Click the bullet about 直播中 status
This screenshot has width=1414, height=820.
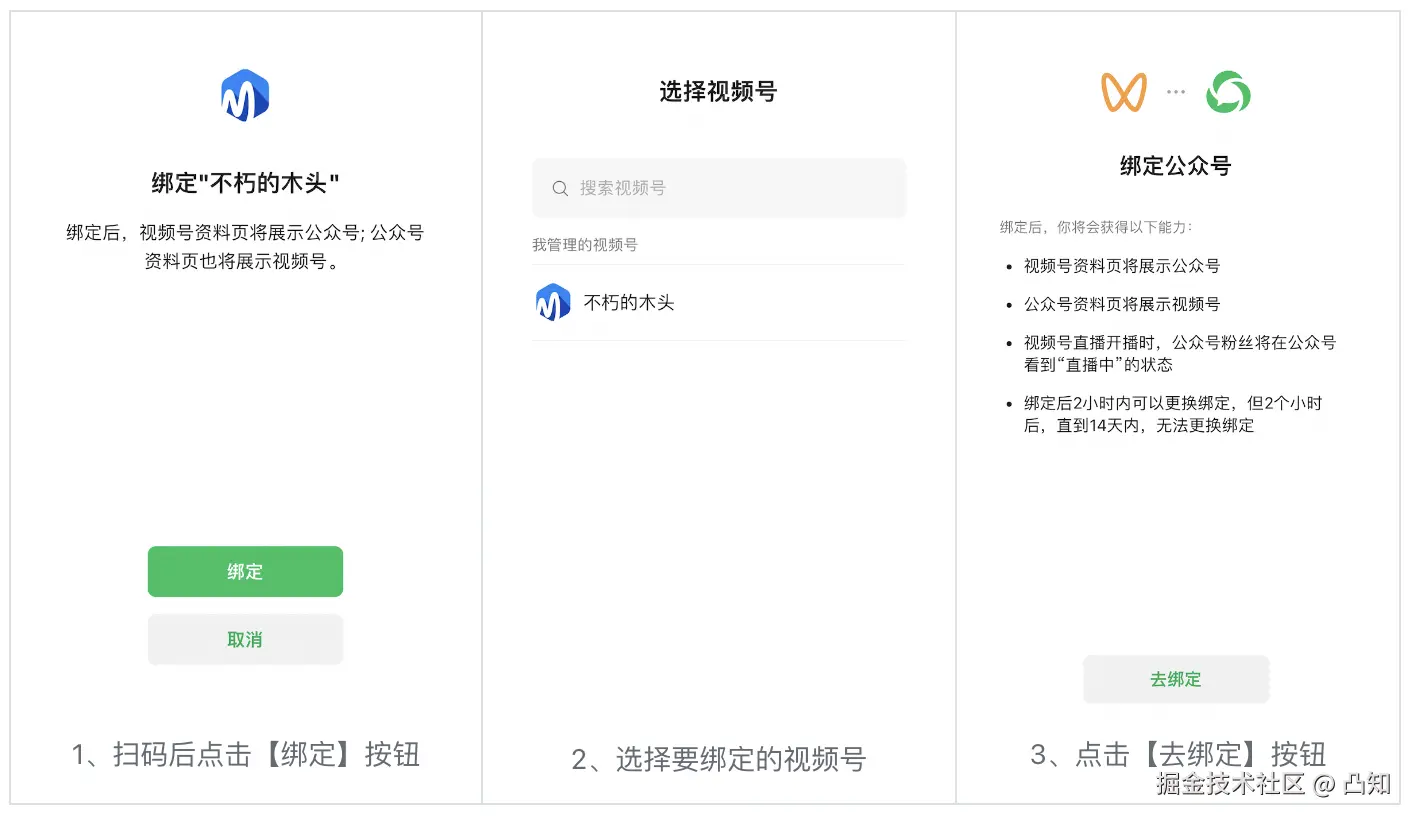click(1179, 353)
